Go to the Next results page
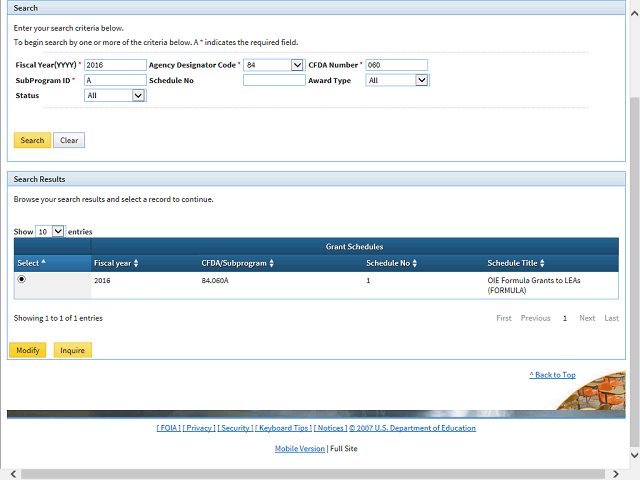This screenshot has width=640, height=480. 587,318
